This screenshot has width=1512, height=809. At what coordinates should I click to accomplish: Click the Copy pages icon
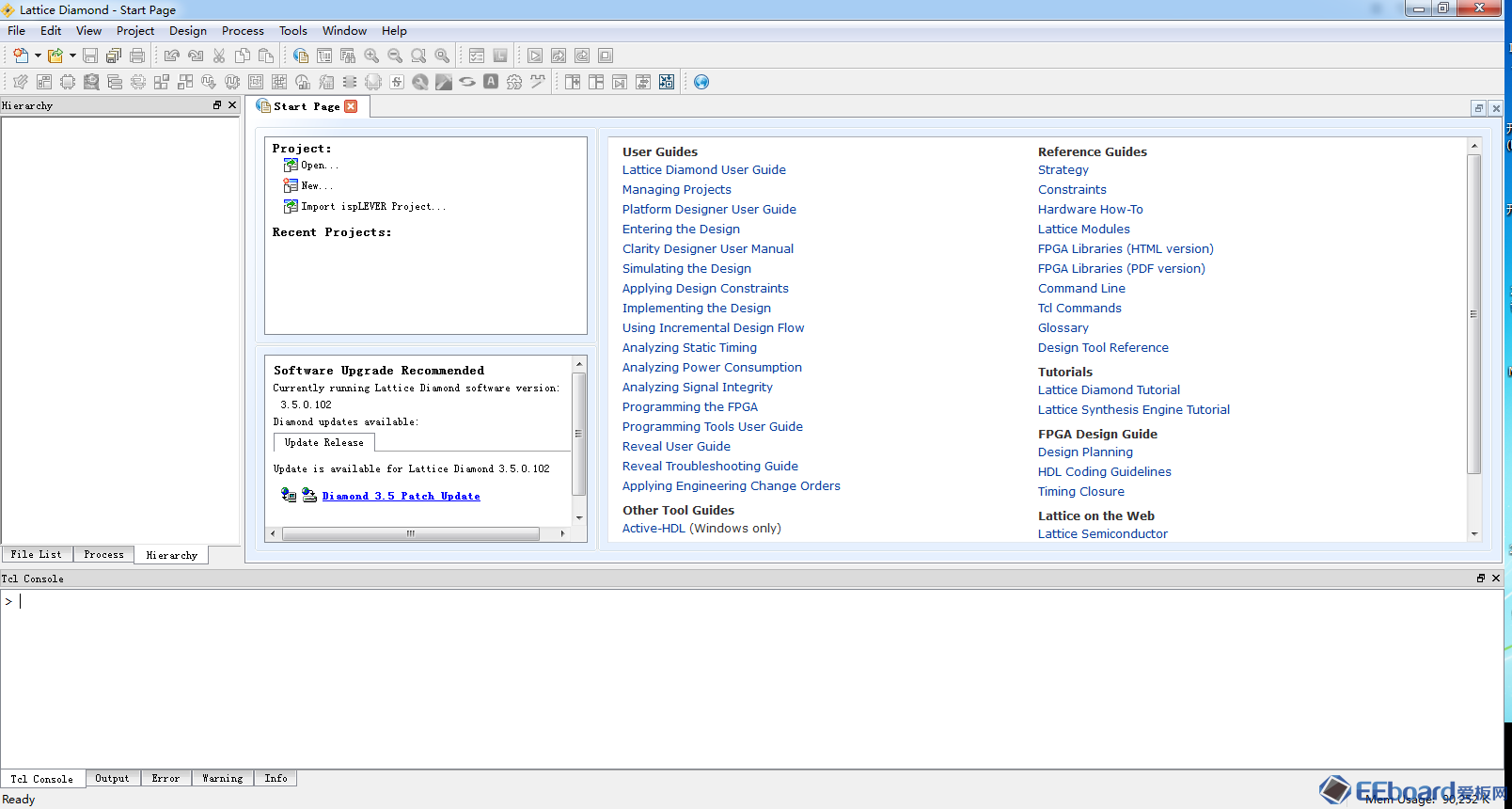pyautogui.click(x=243, y=56)
